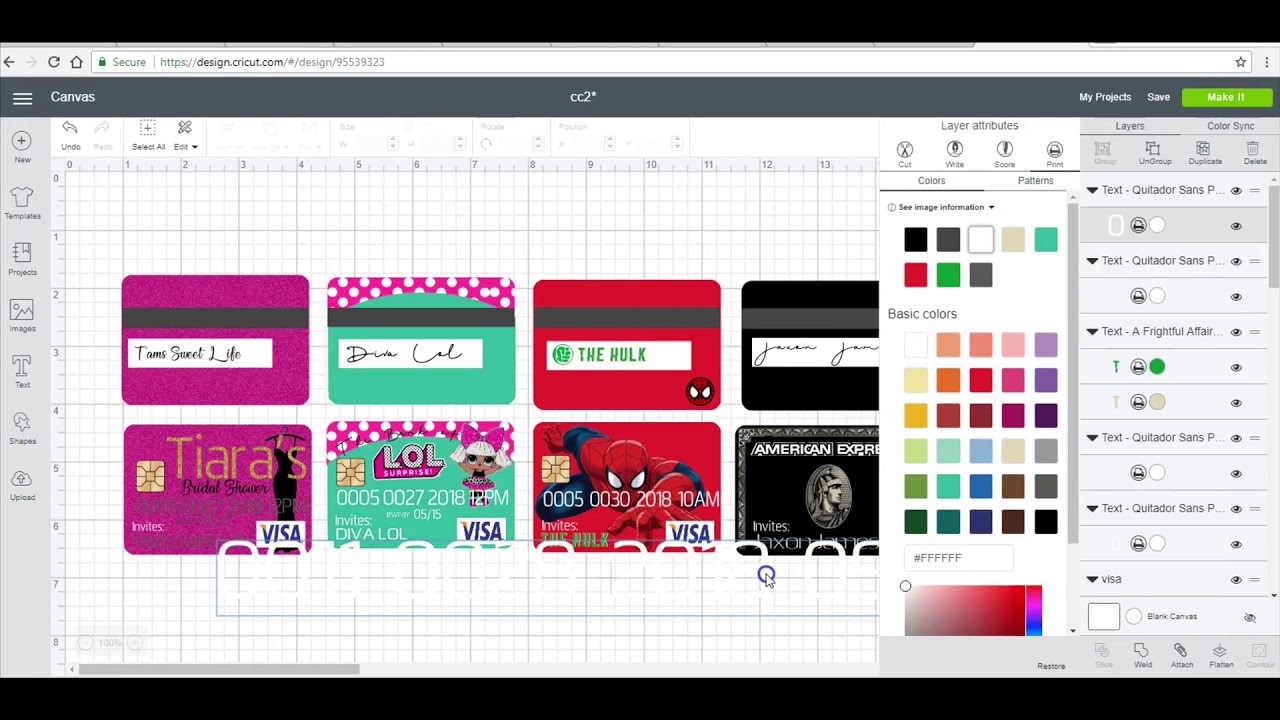Click the green Make It button
Viewport: 1280px width, 720px height.
pos(1226,97)
